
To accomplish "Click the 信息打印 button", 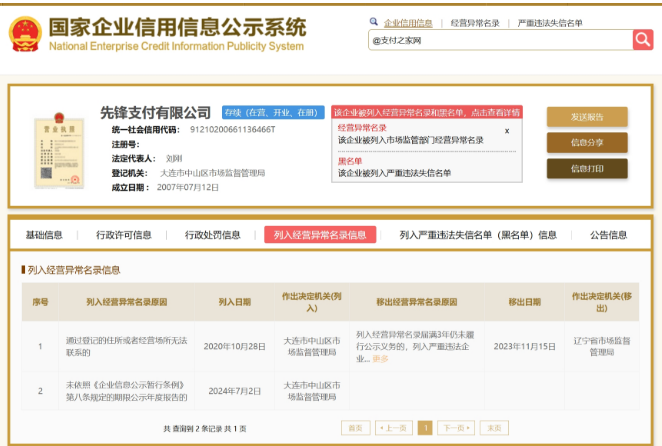I will [x=587, y=169].
